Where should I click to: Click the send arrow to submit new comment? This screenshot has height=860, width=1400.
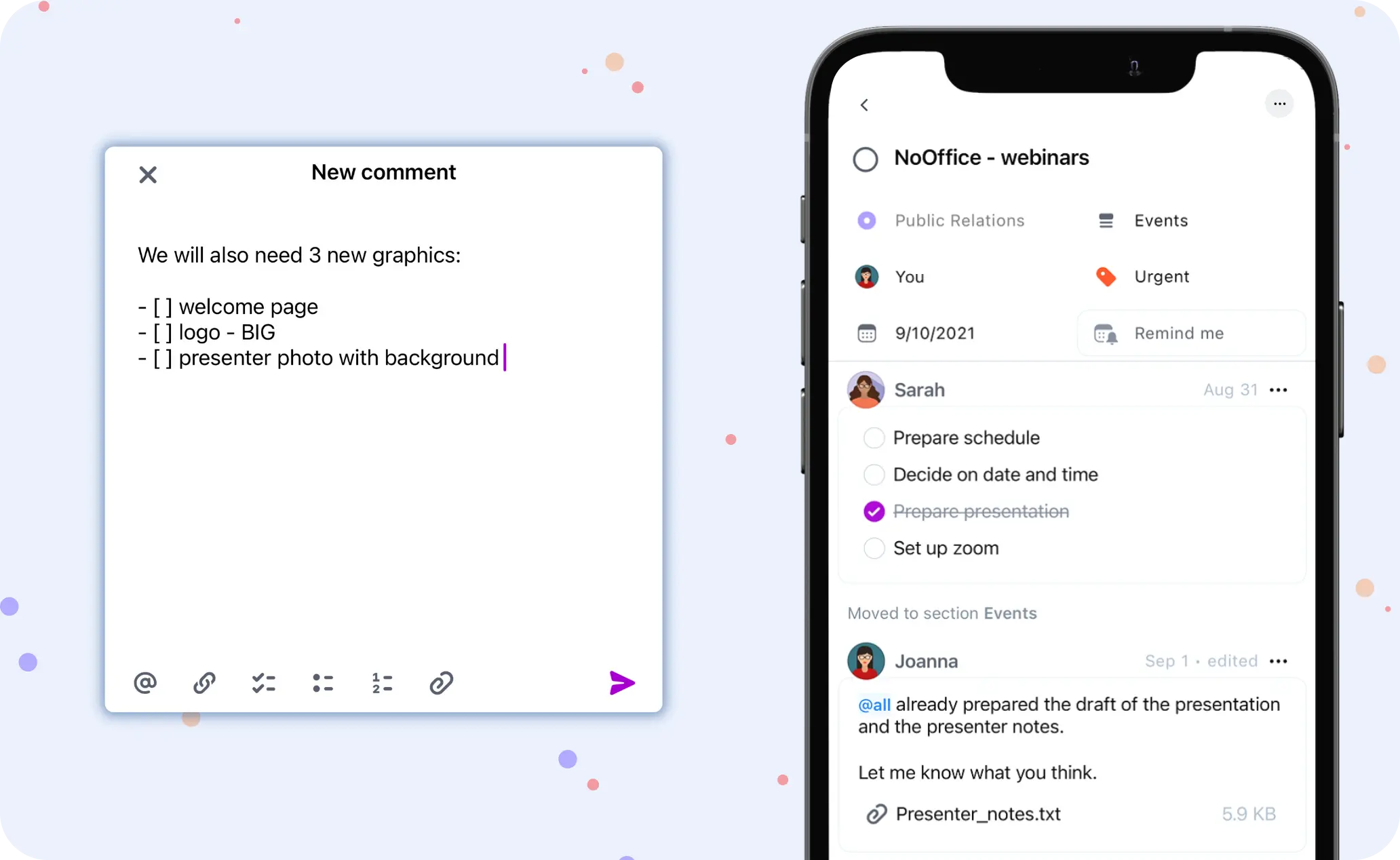coord(621,684)
